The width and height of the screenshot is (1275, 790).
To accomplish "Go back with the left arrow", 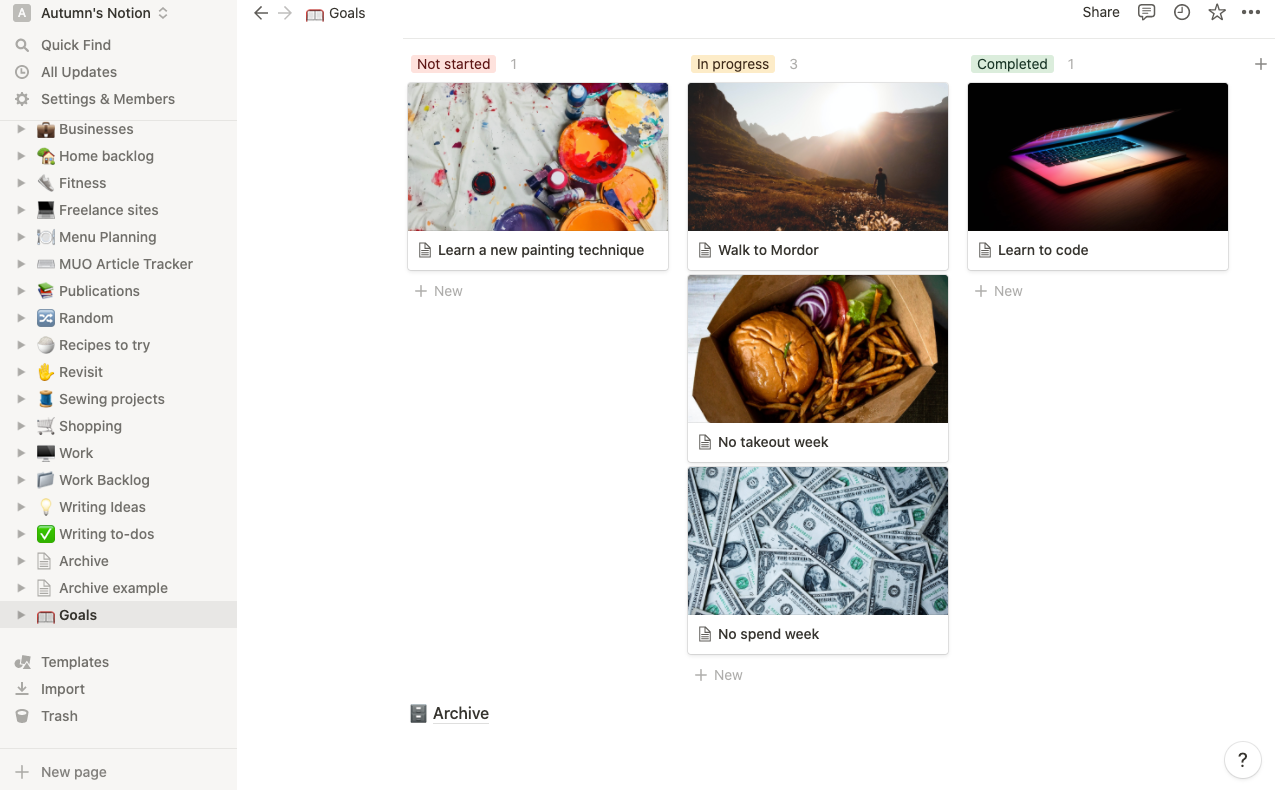I will click(x=261, y=13).
